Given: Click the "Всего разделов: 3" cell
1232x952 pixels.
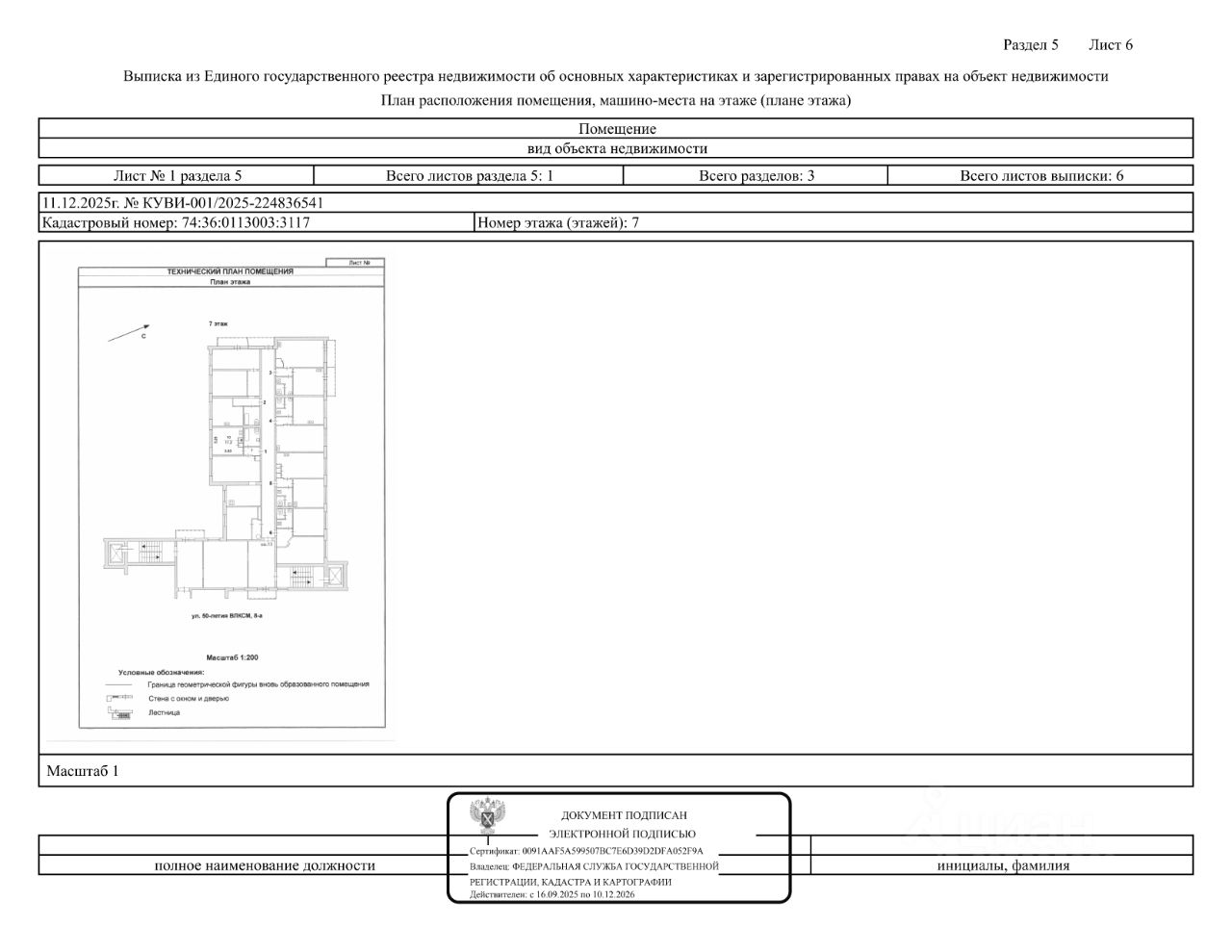Looking at the screenshot, I should tap(756, 175).
